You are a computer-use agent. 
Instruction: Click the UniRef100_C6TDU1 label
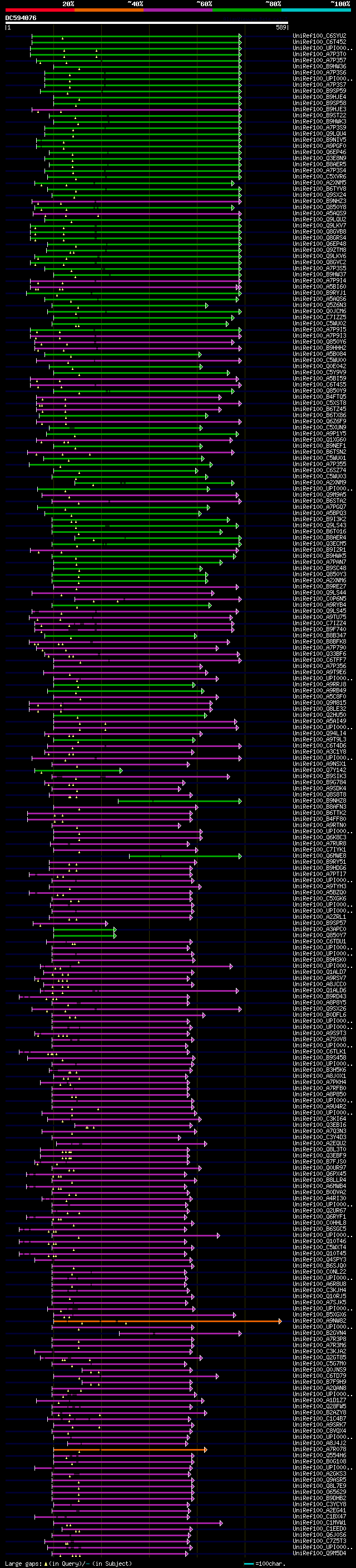click(x=319, y=941)
